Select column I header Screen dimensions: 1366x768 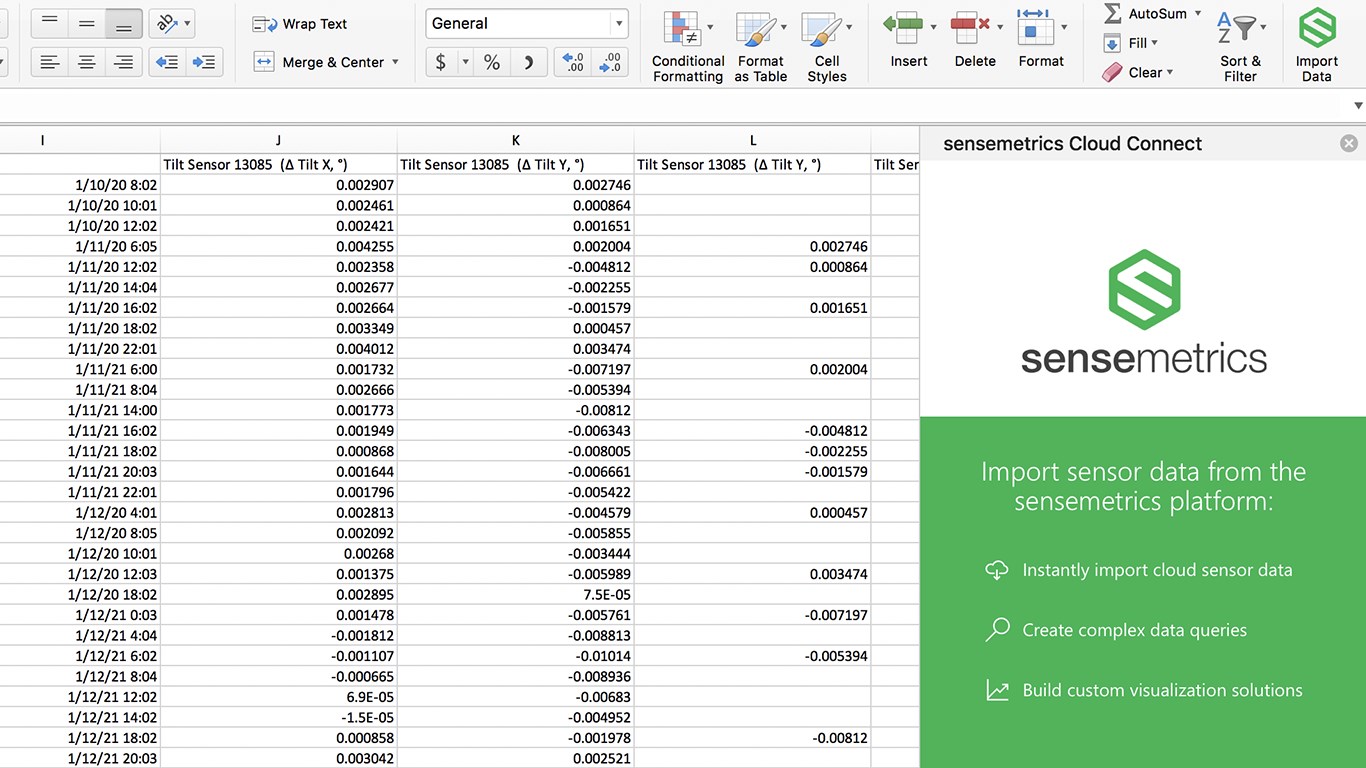coord(42,140)
